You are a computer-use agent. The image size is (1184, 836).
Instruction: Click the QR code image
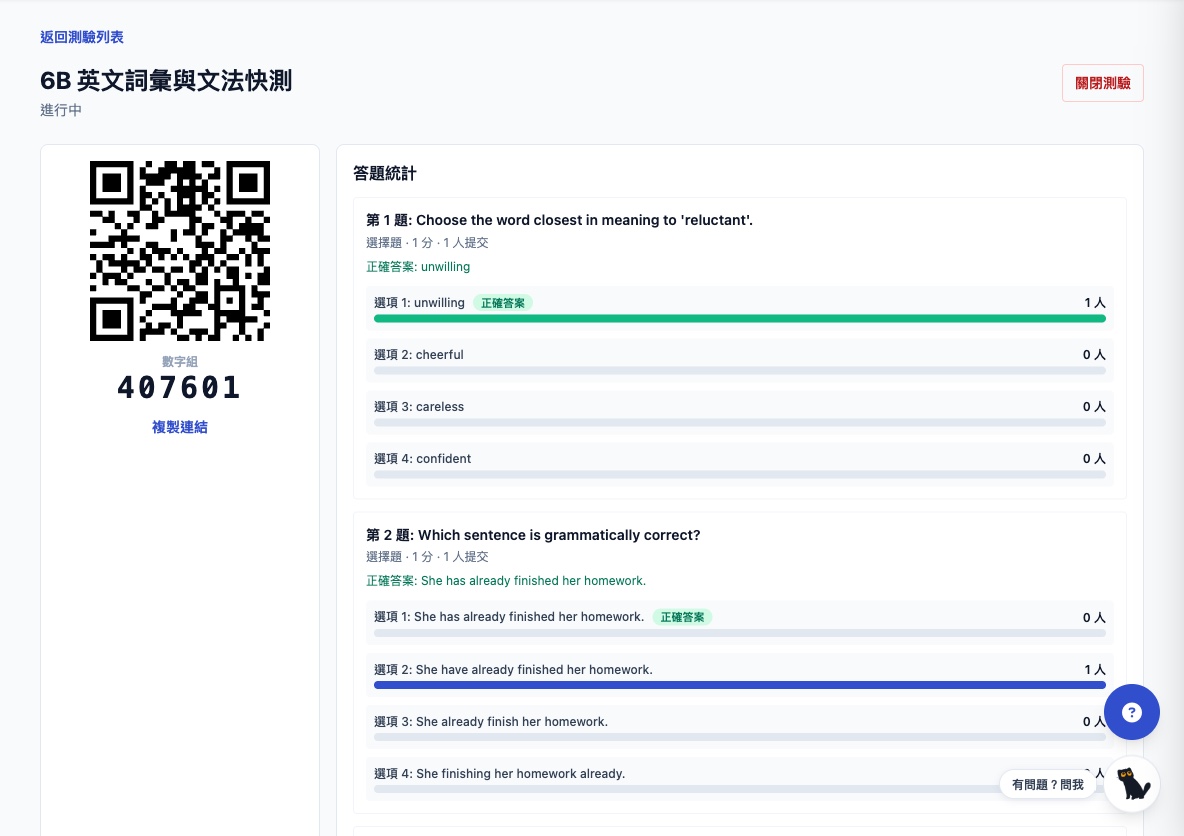[x=180, y=251]
